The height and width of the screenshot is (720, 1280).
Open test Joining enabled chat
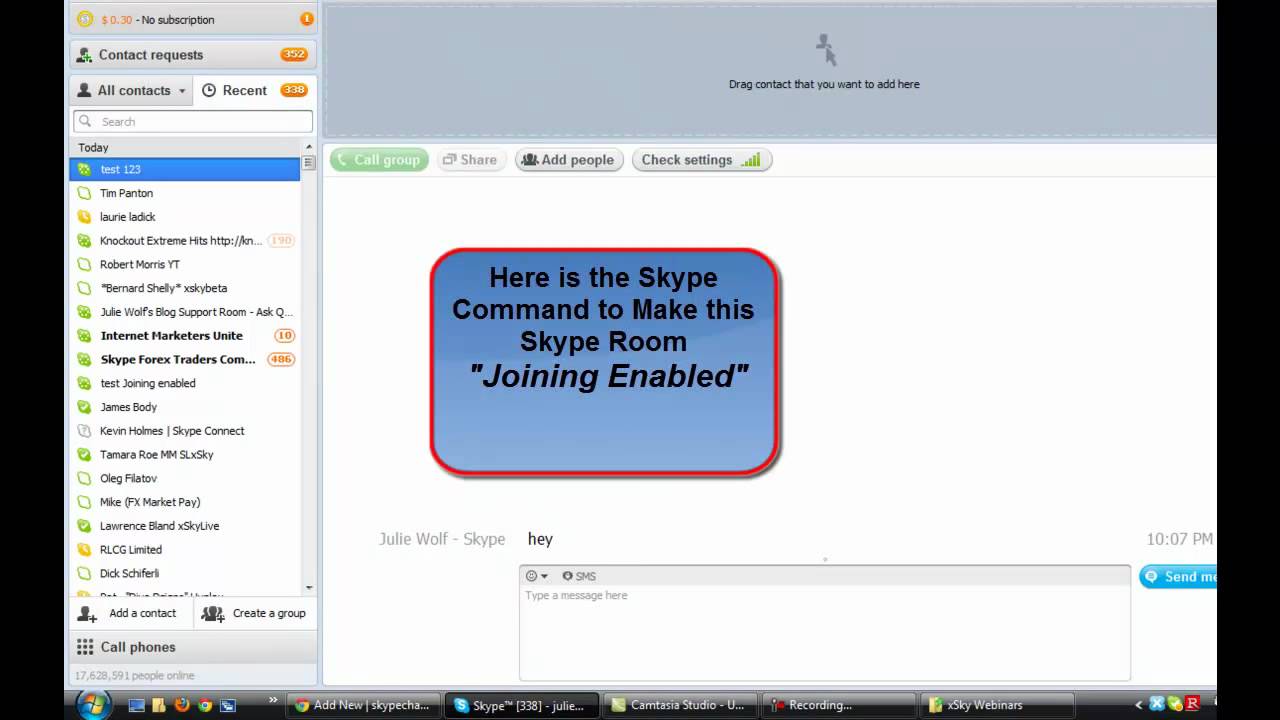pos(185,383)
